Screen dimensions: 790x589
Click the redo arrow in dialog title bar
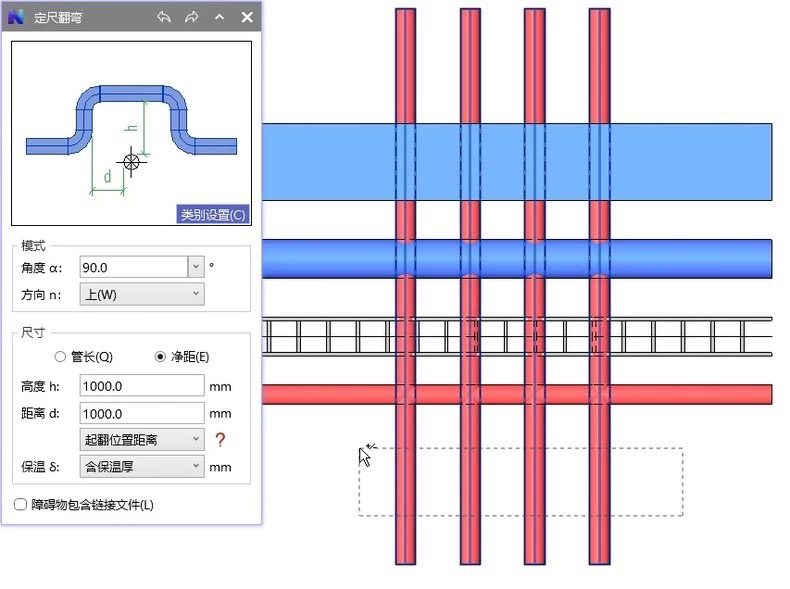click(x=192, y=18)
